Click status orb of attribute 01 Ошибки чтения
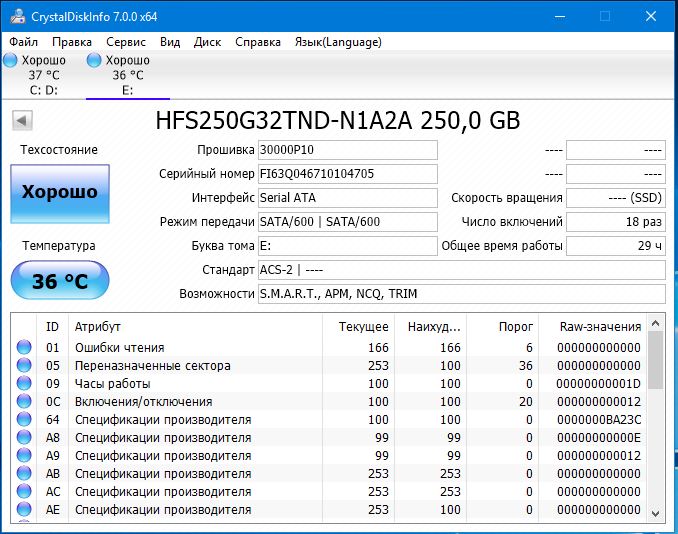This screenshot has width=678, height=534. [24, 347]
